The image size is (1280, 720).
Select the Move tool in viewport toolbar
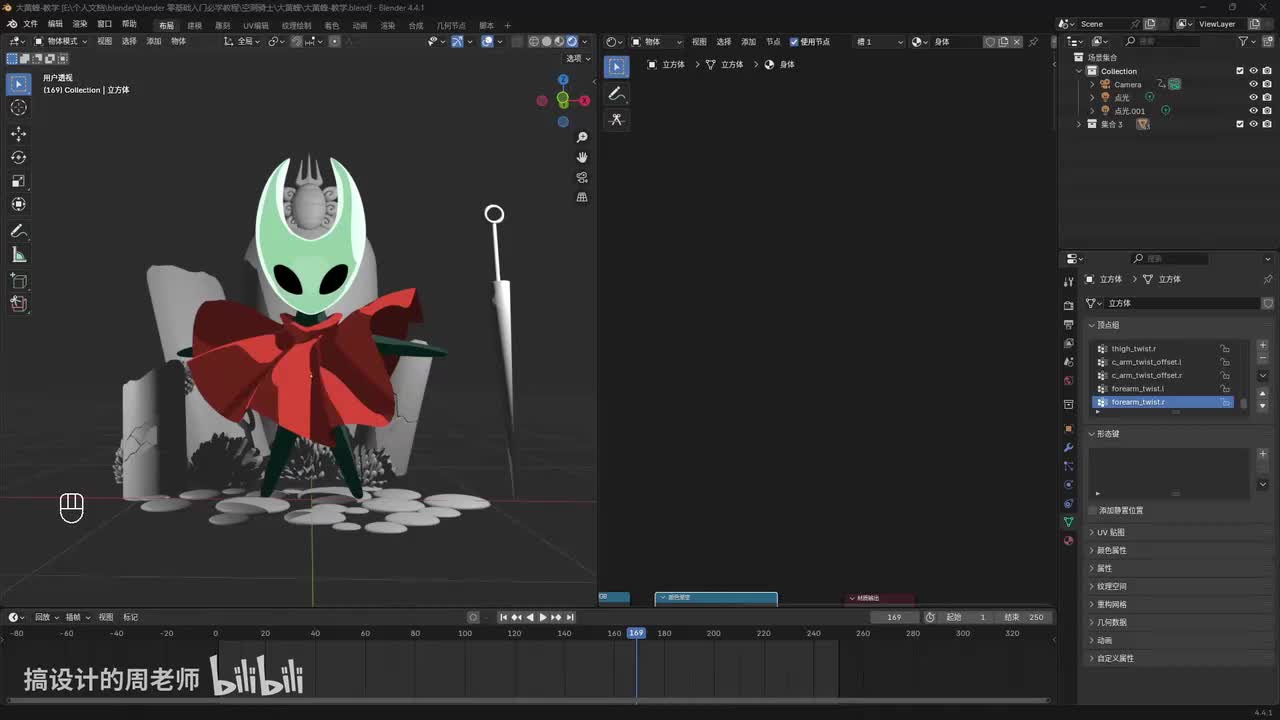(18, 133)
